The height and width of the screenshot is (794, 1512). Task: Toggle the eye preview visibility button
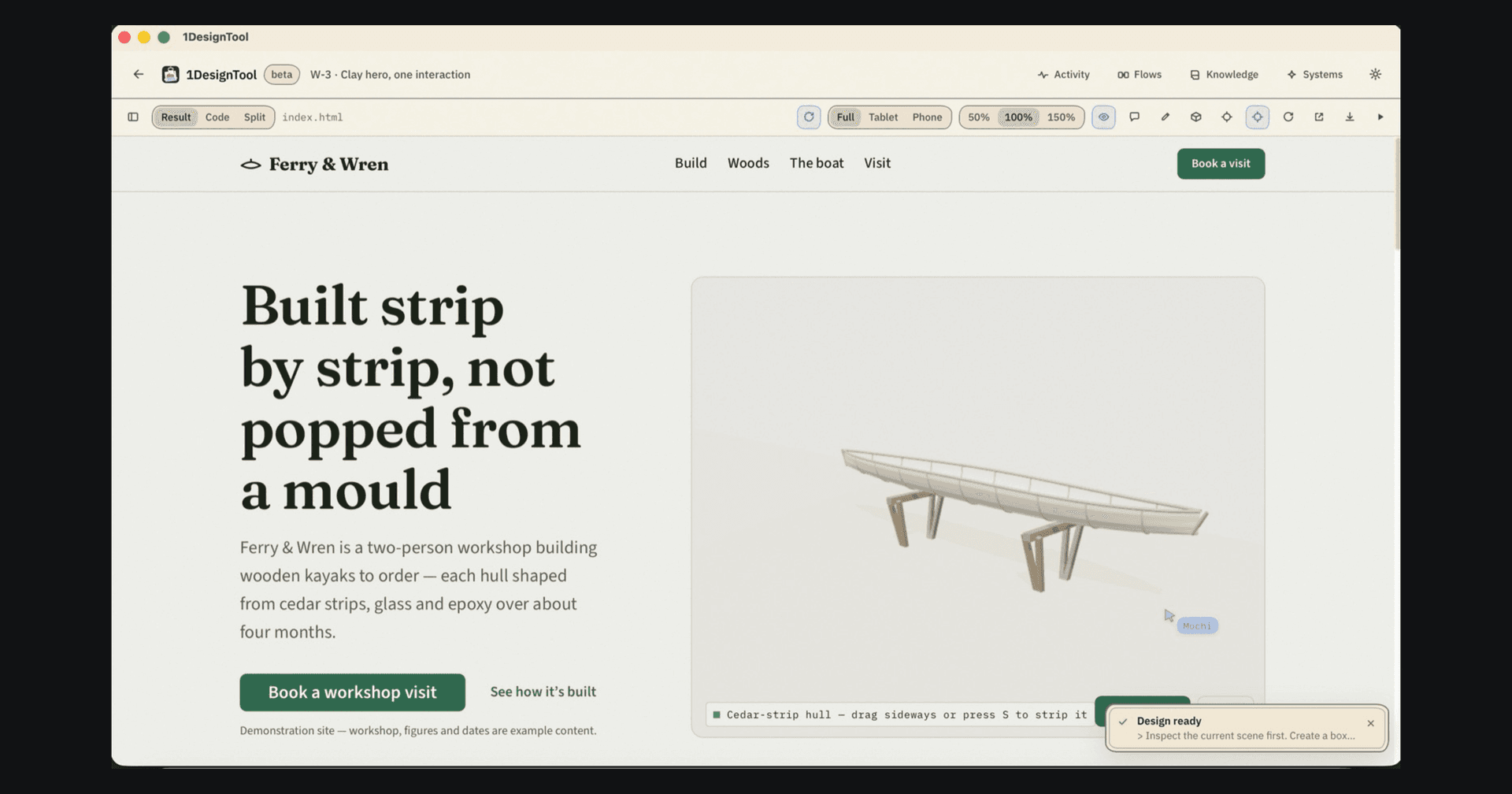(1104, 117)
